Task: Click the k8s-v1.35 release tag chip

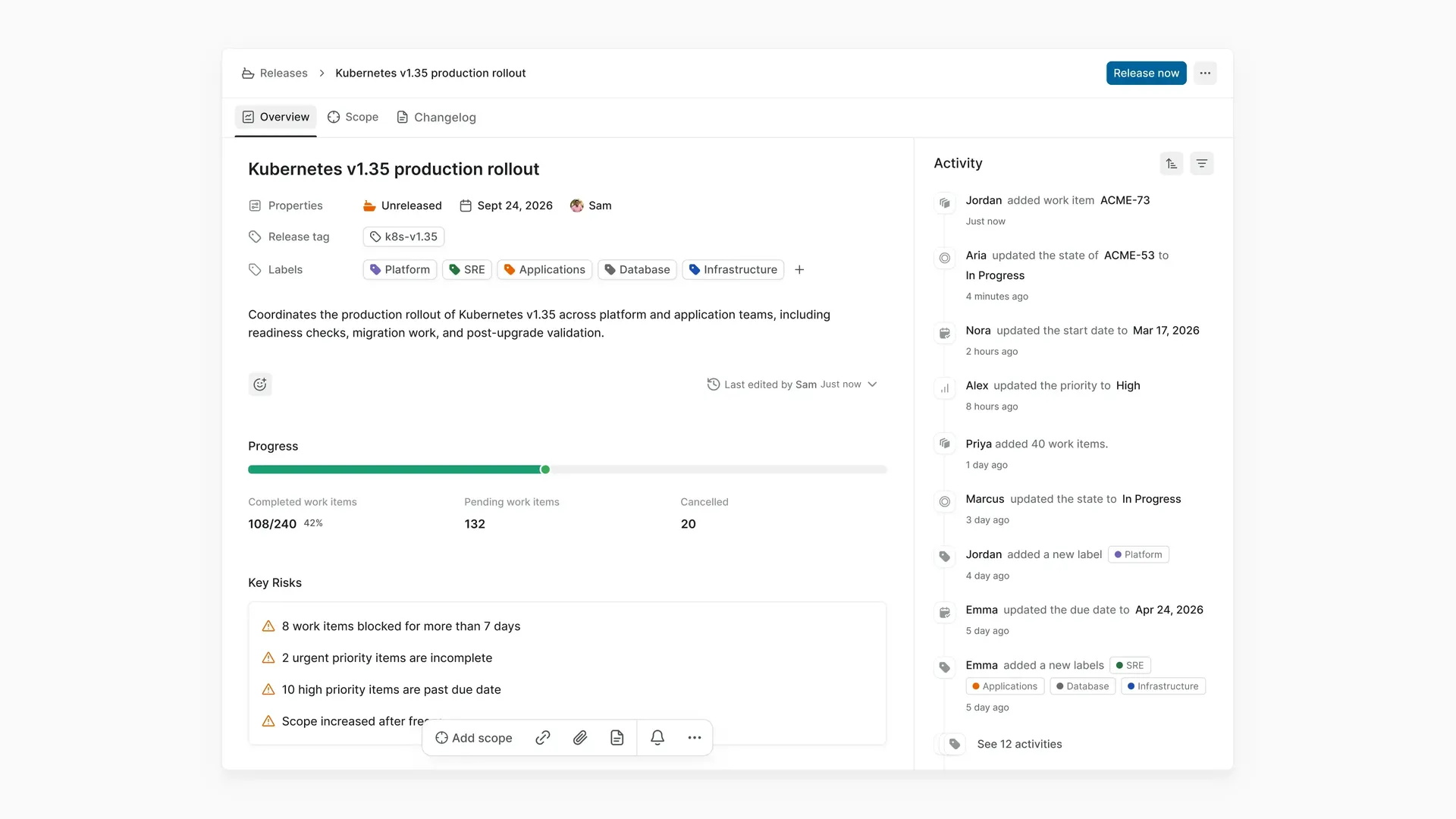Action: pyautogui.click(x=403, y=237)
